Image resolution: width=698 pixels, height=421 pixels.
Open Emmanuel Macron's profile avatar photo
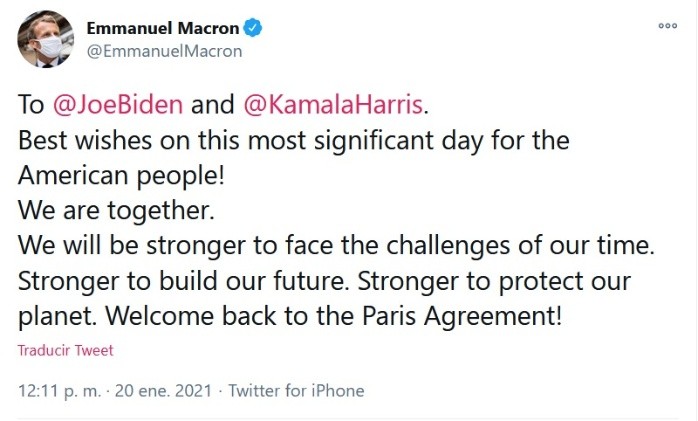point(45,39)
